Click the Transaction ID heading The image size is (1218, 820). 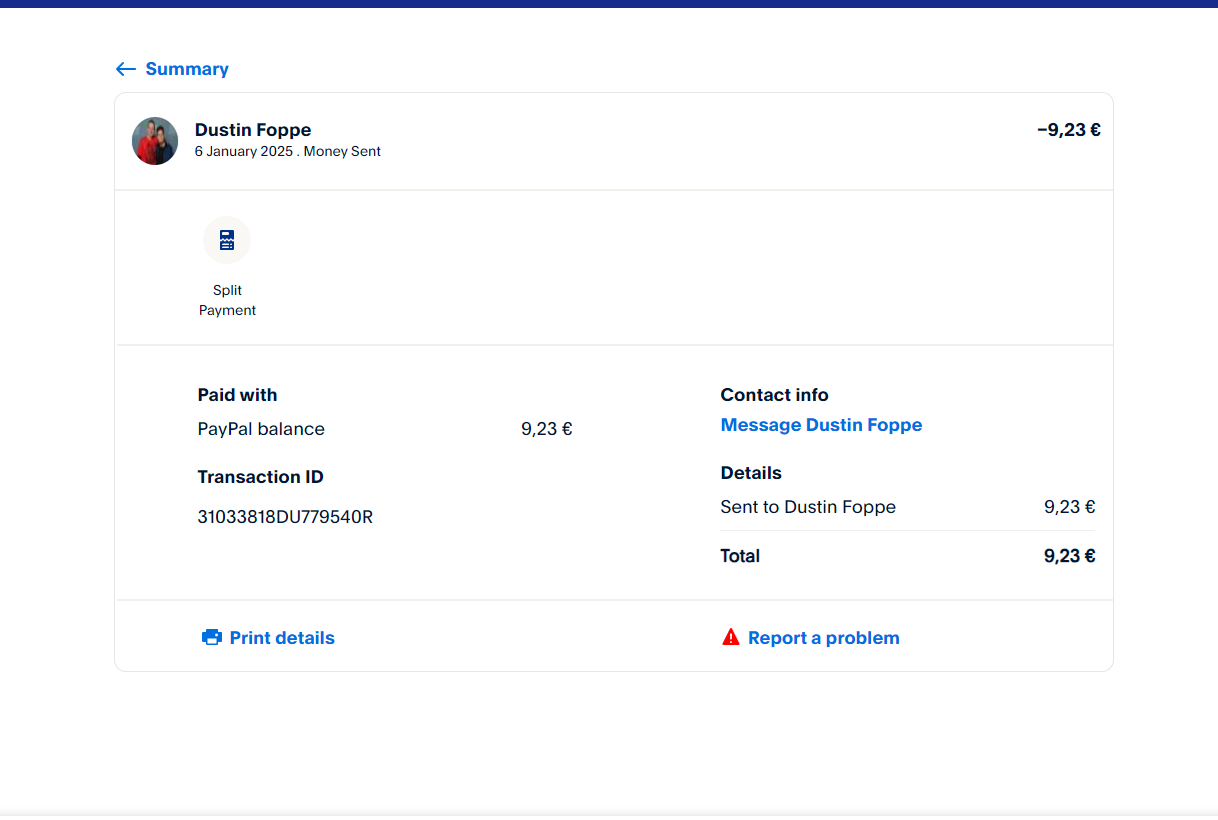click(x=260, y=477)
